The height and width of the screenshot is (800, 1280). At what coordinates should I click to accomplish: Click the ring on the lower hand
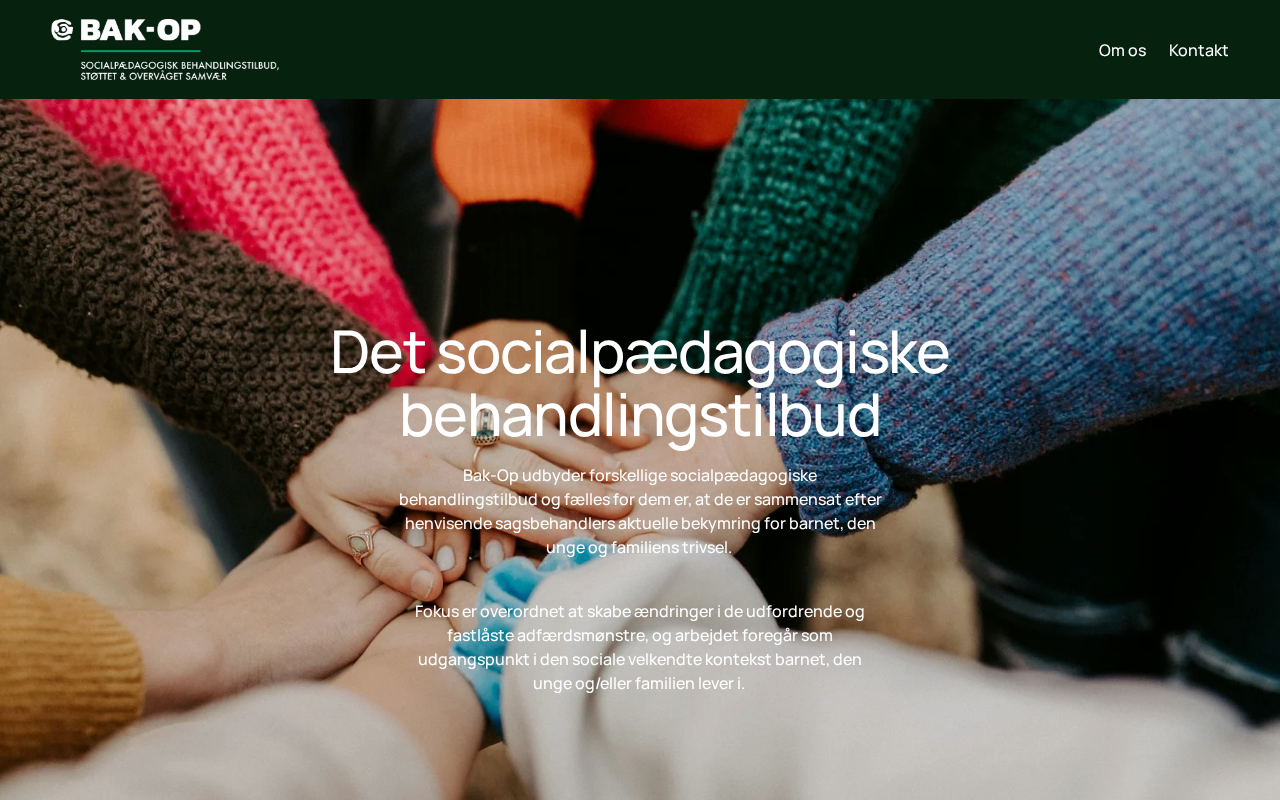click(x=360, y=543)
